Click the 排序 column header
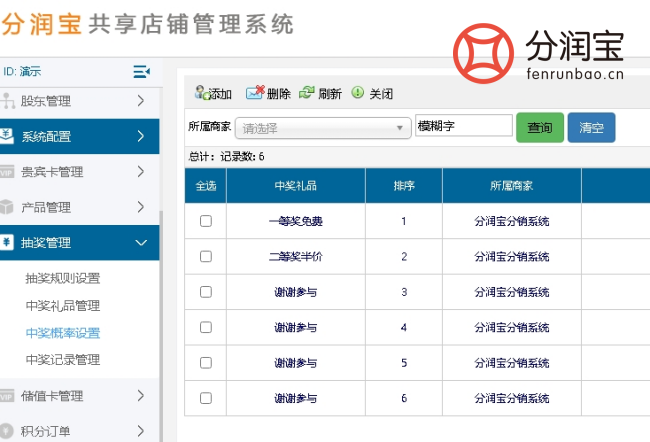 (404, 186)
